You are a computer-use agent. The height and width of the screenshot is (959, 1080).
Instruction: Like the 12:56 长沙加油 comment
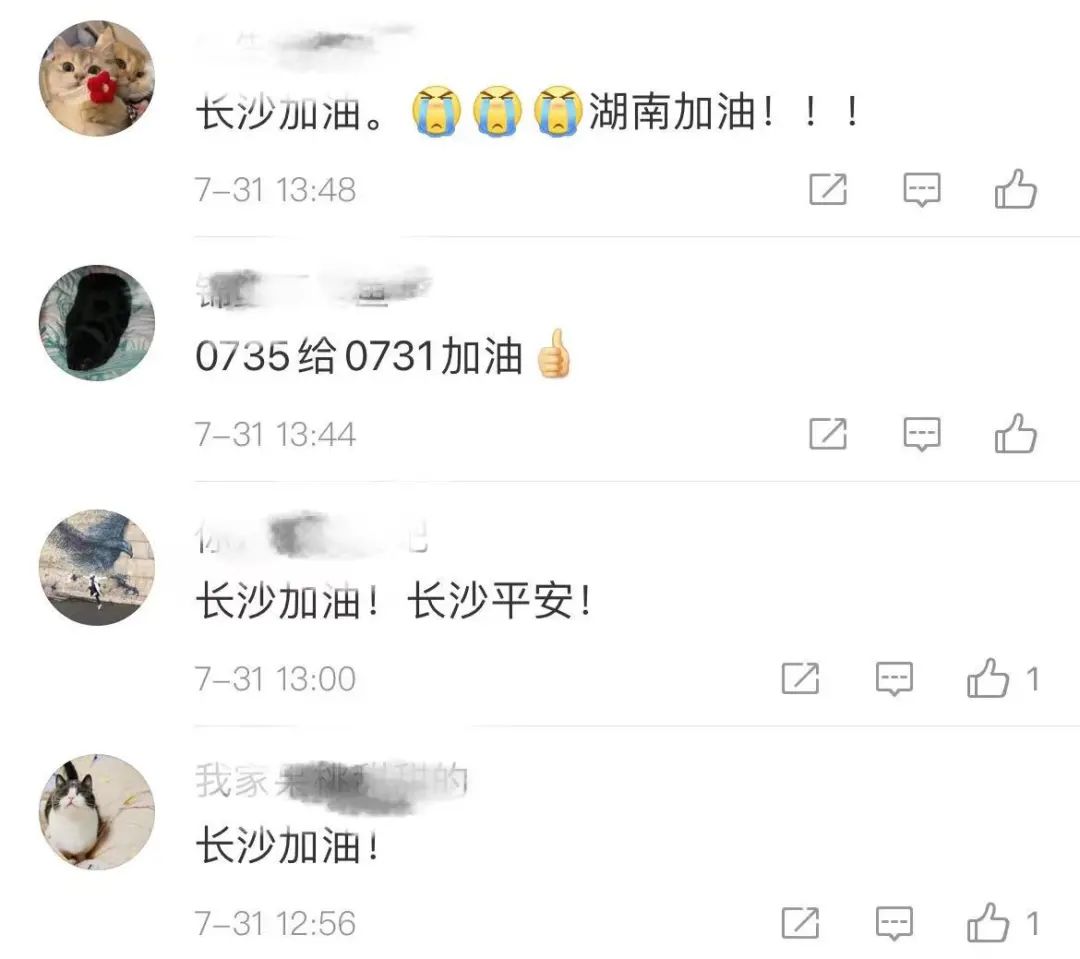[x=988, y=922]
